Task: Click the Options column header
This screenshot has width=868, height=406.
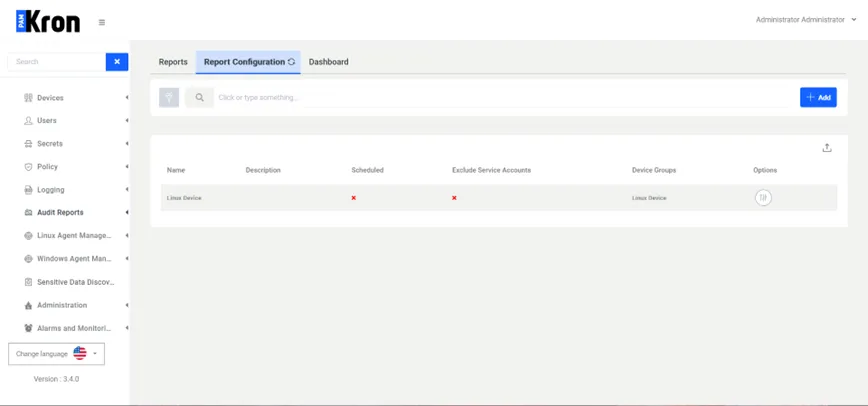Action: click(765, 170)
